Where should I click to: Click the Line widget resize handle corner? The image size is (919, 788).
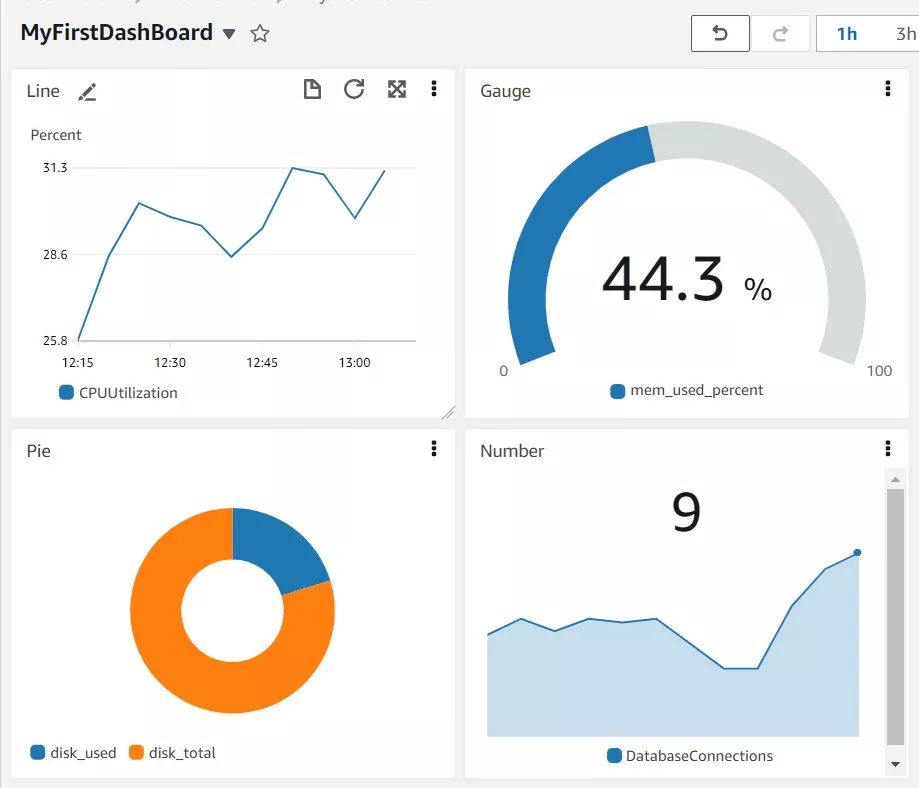448,411
